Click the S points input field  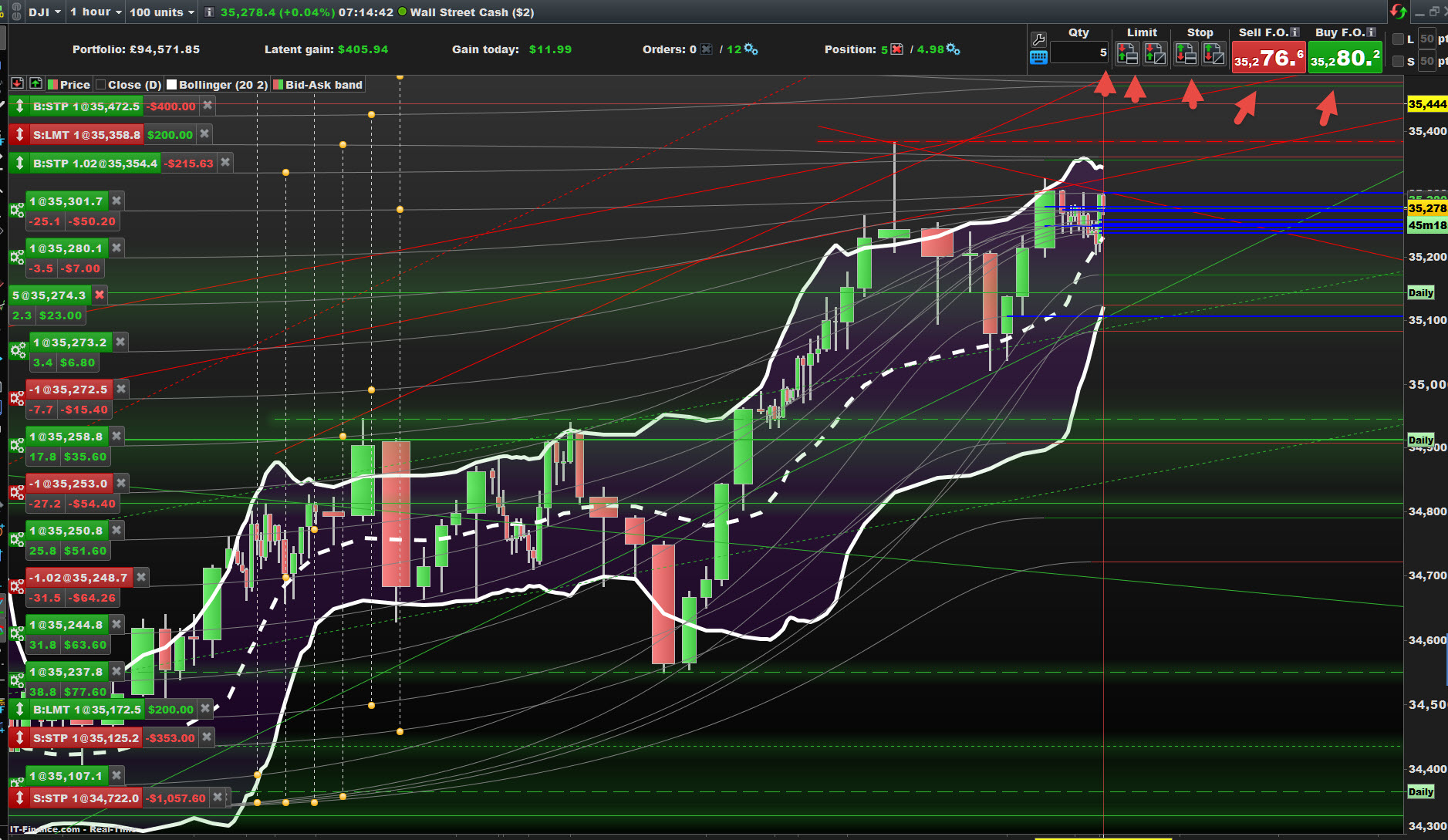(1426, 62)
